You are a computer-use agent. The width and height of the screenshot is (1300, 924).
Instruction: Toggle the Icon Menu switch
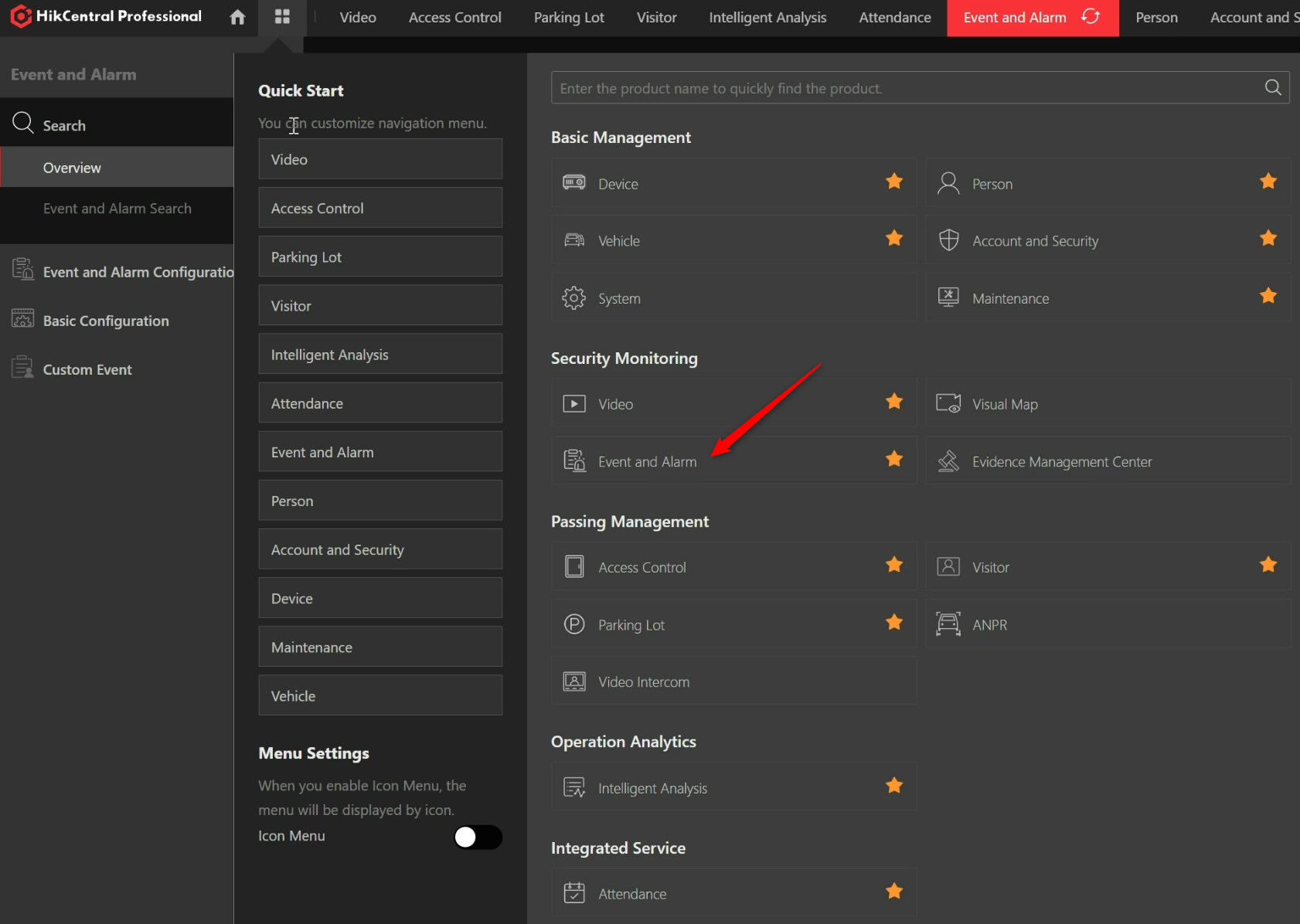click(x=478, y=837)
